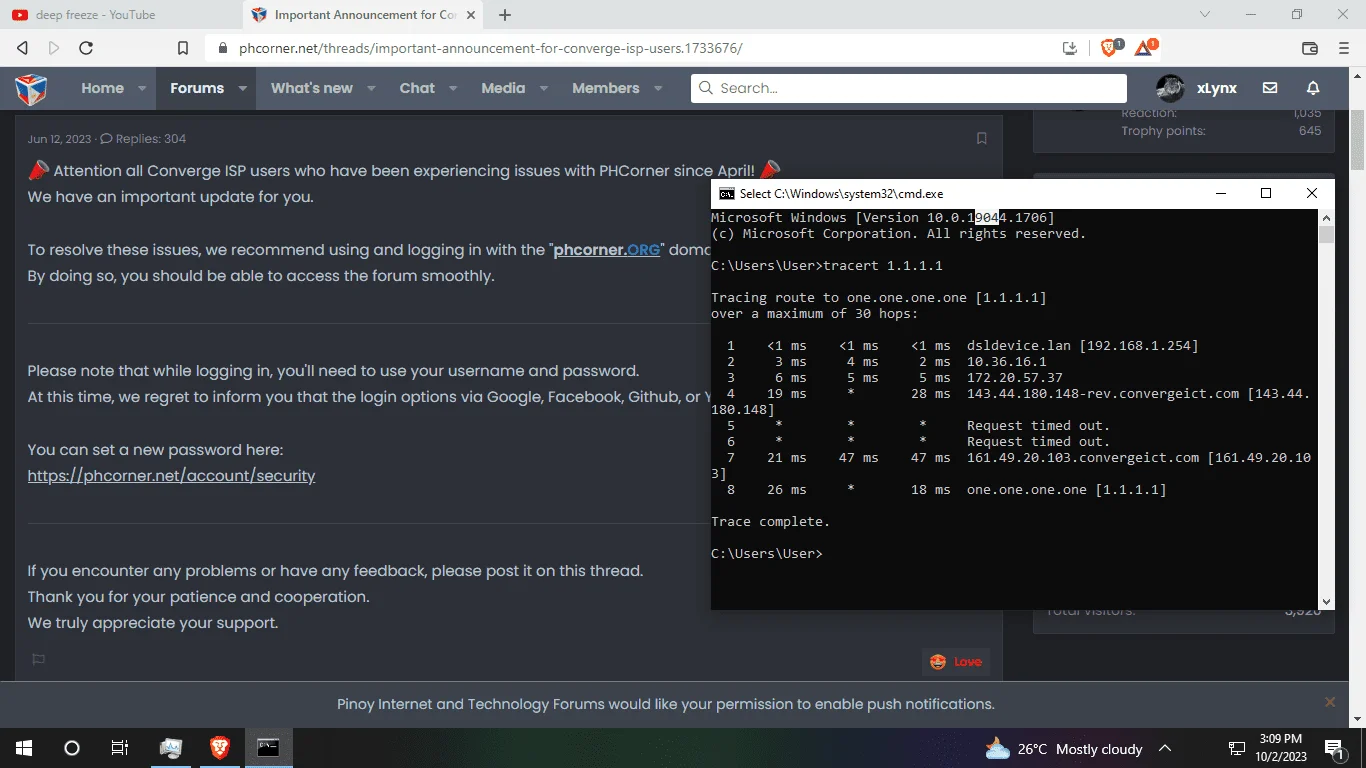The image size is (1366, 768).
Task: Open the Media nav item
Action: [x=503, y=88]
